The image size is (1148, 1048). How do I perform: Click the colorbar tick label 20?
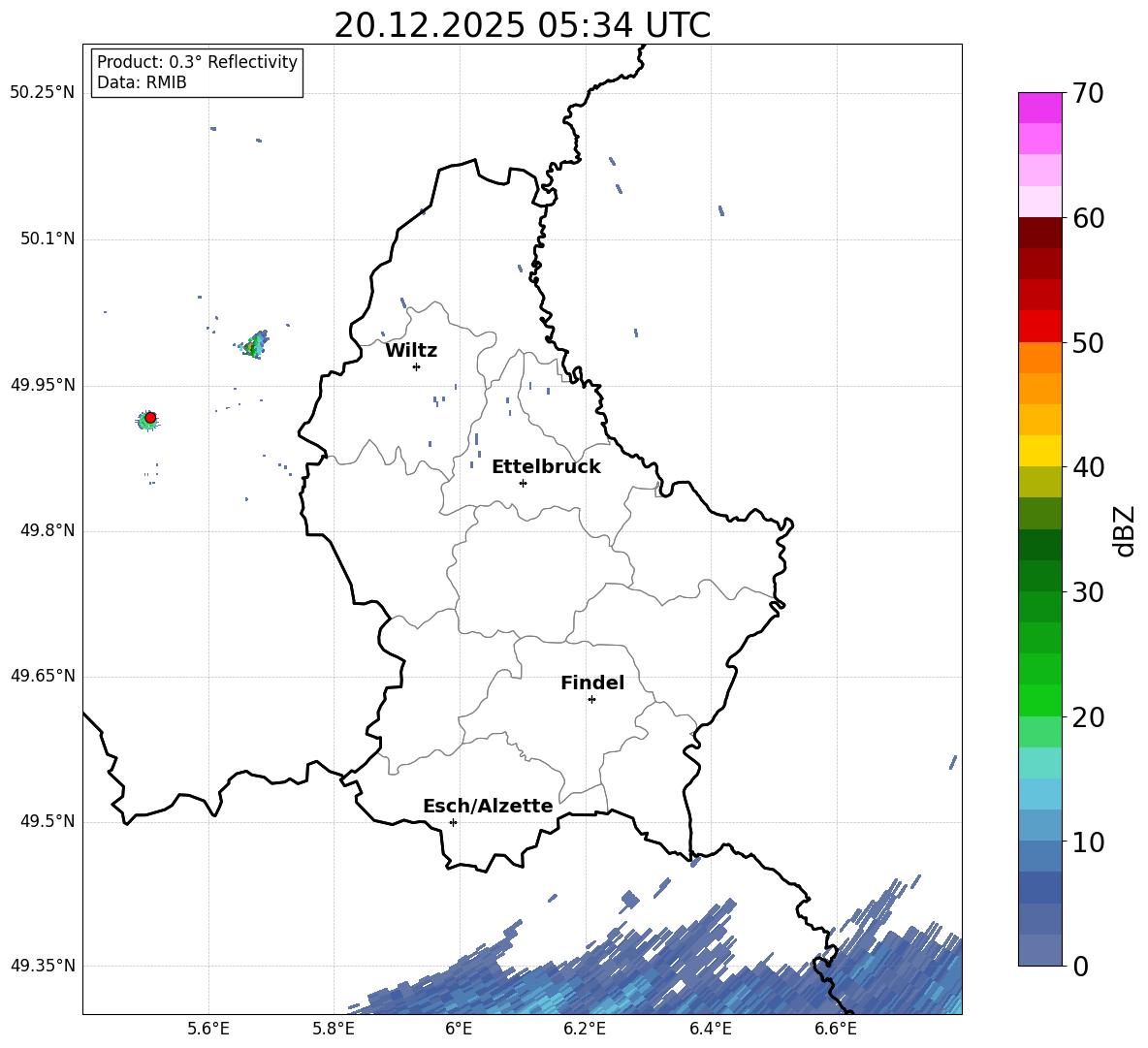pos(1088,716)
